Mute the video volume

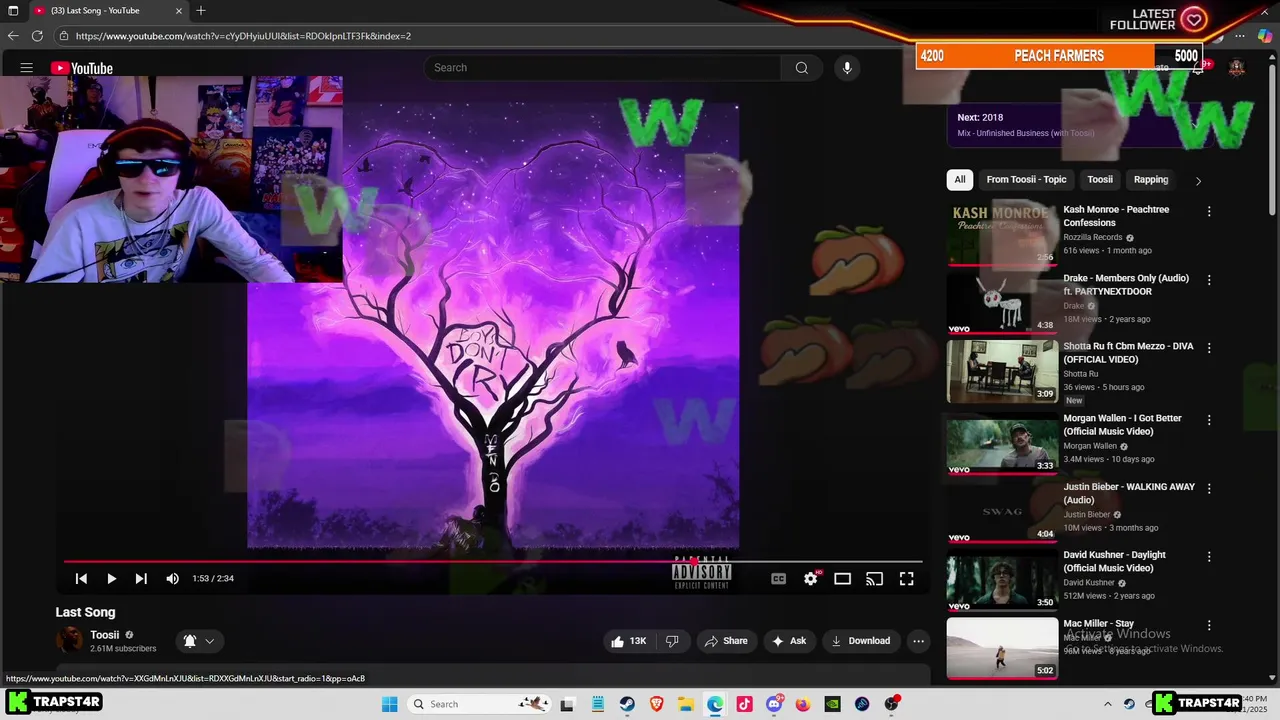pos(172,579)
